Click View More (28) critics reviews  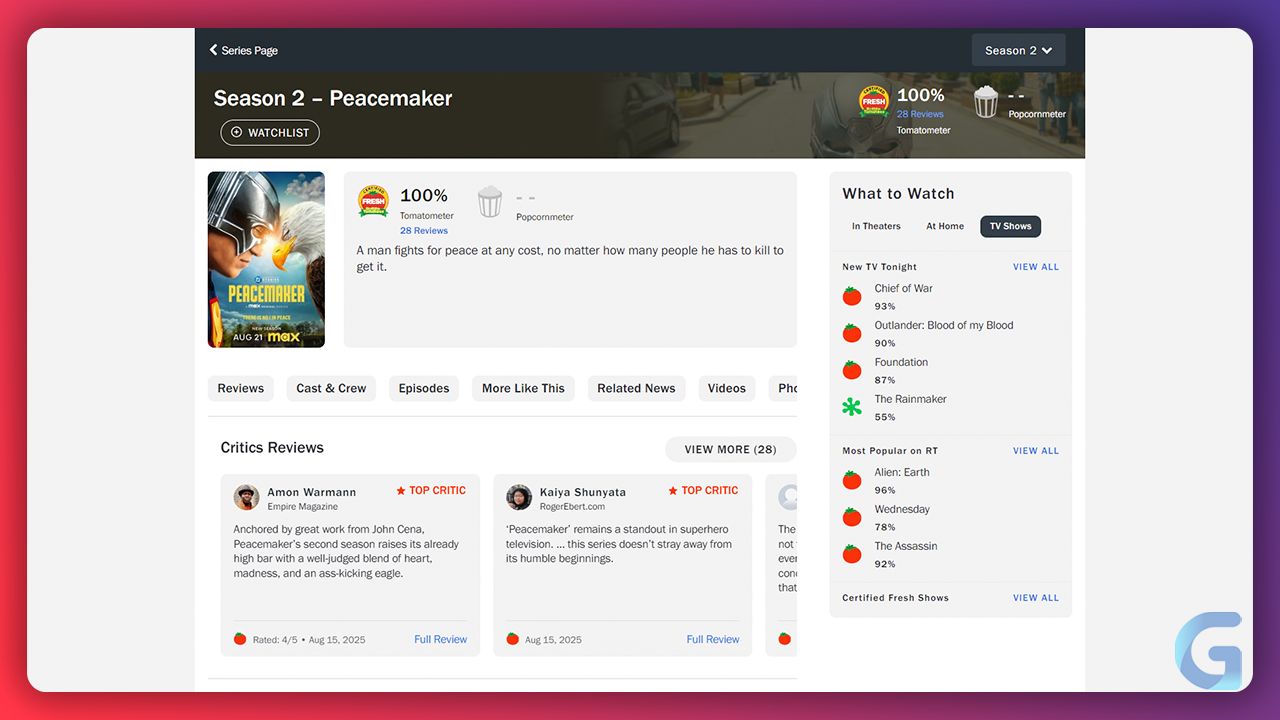click(730, 449)
